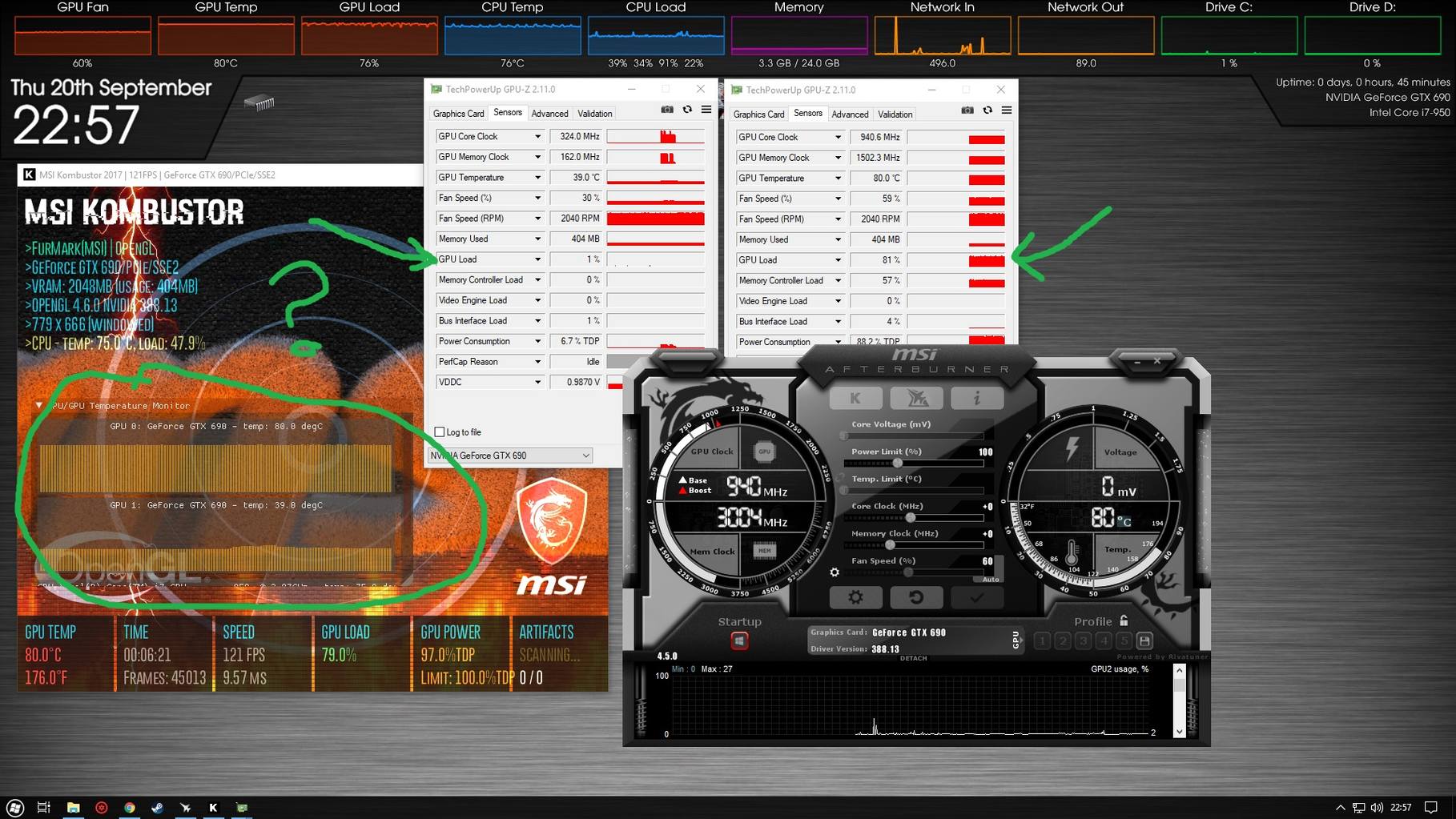
Task: Select profile slot 1 in Afterburner
Action: [1041, 640]
